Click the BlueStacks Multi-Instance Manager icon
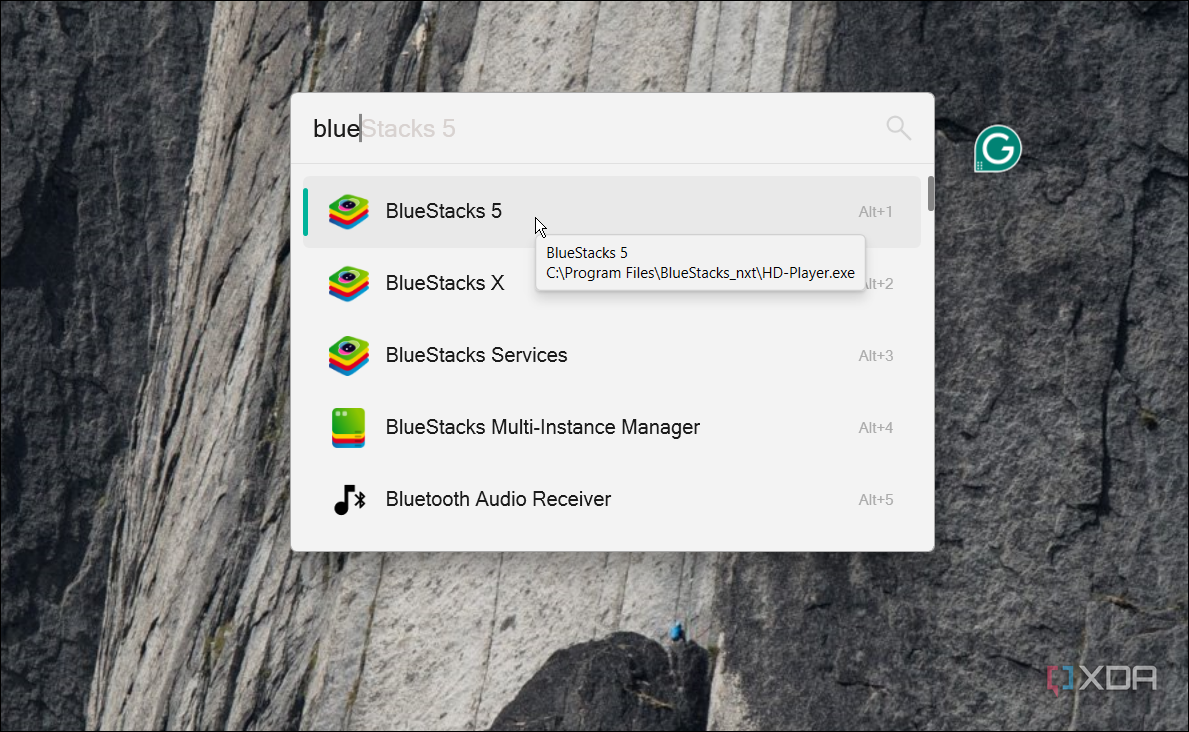 (x=348, y=427)
